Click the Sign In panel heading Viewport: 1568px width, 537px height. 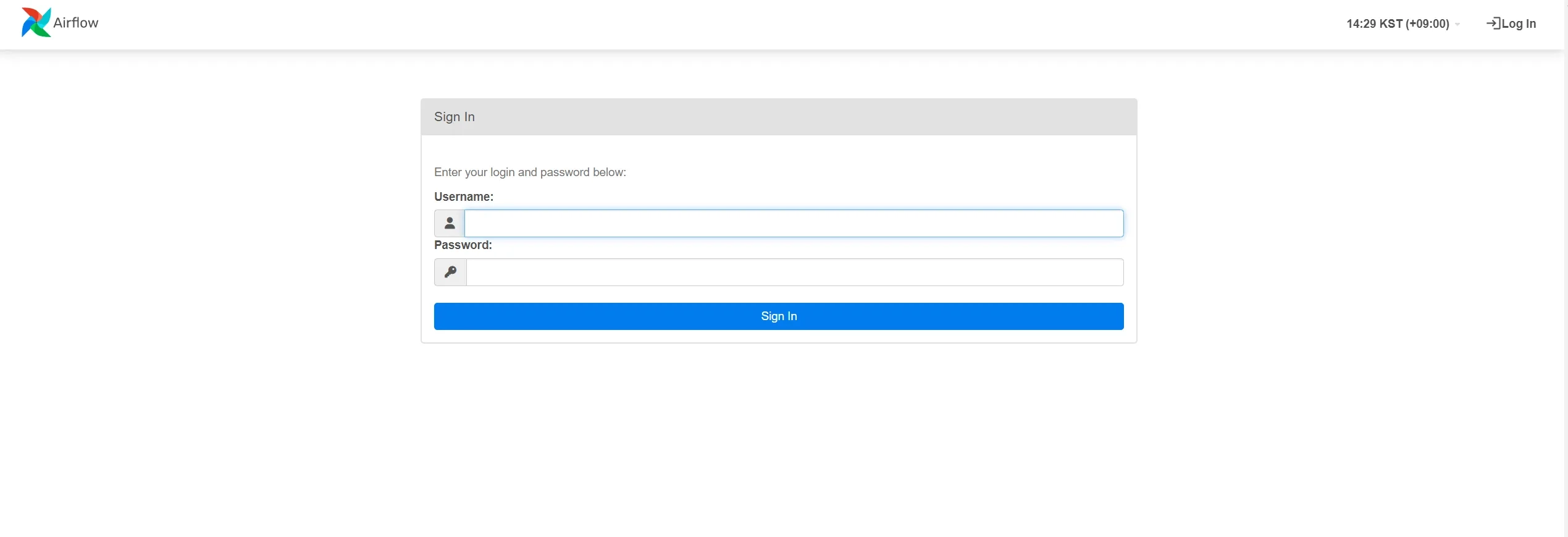[455, 117]
